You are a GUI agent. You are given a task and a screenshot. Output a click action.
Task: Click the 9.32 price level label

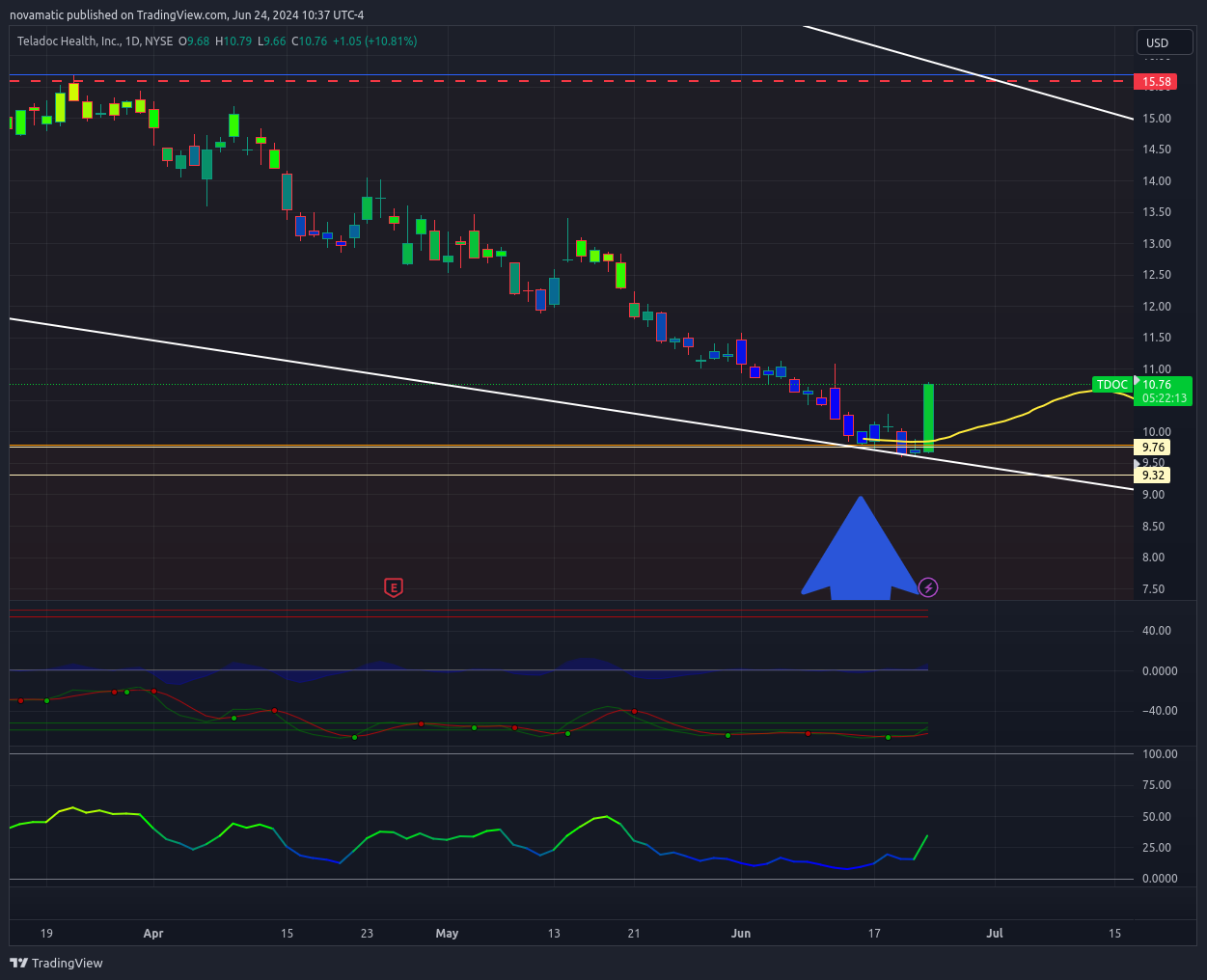click(1153, 476)
